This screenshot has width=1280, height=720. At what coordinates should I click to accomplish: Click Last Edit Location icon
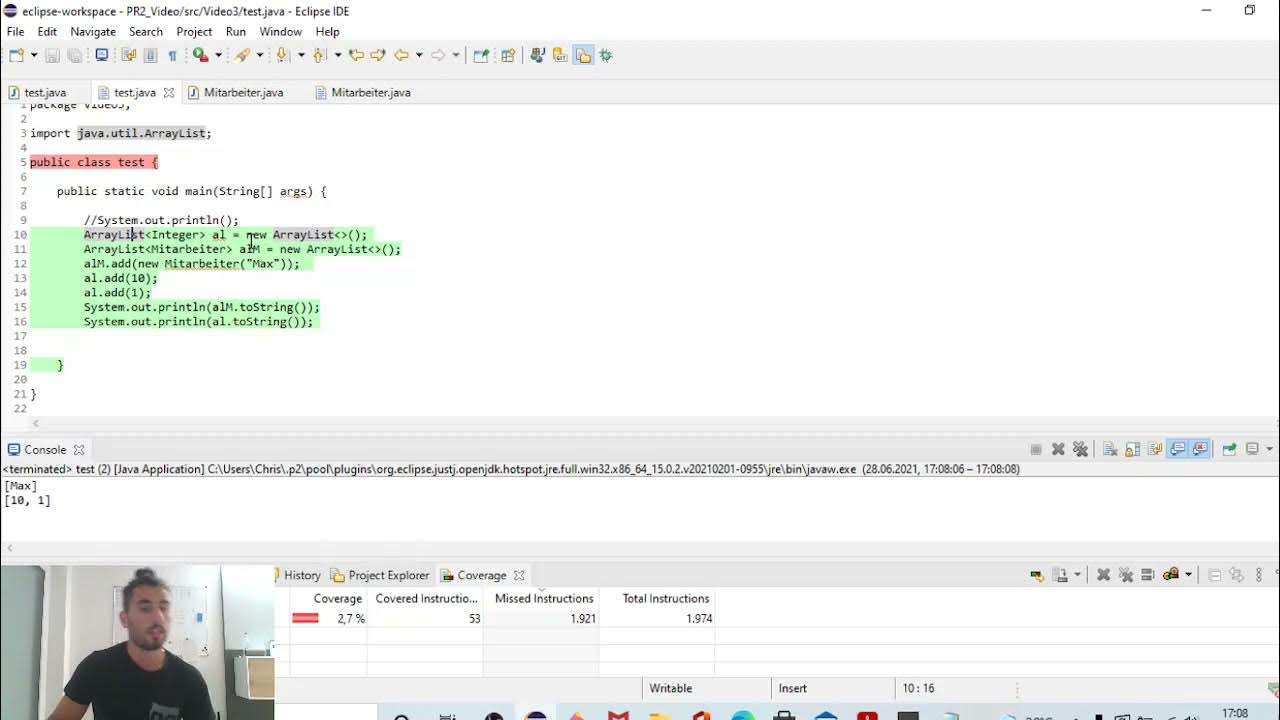coord(356,56)
